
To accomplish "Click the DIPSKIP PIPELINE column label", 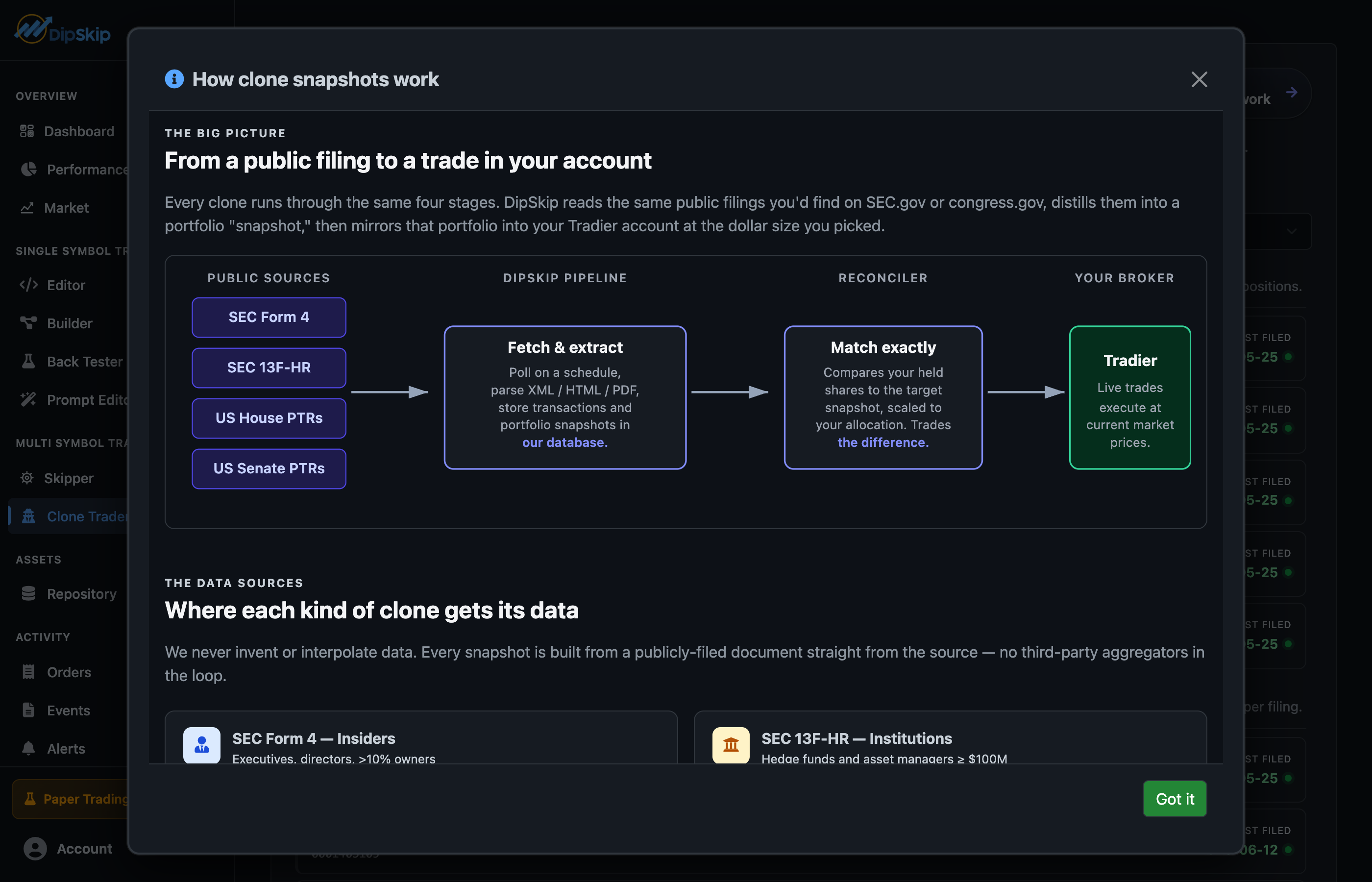I will 564,278.
